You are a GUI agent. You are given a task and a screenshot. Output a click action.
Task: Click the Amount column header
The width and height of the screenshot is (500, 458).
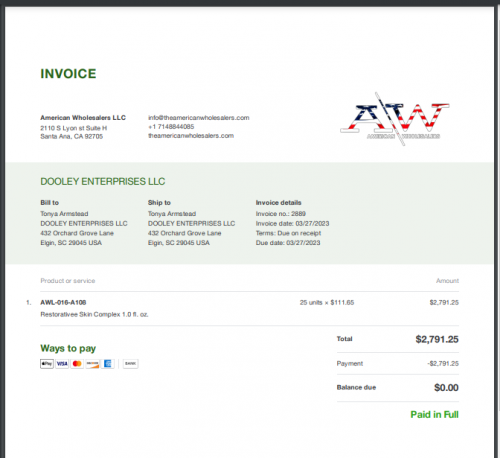point(447,281)
